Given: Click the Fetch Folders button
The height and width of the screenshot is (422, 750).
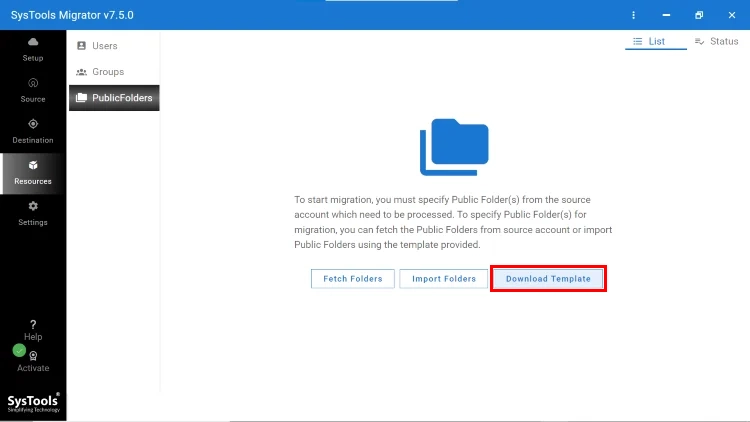Looking at the screenshot, I should (x=353, y=279).
